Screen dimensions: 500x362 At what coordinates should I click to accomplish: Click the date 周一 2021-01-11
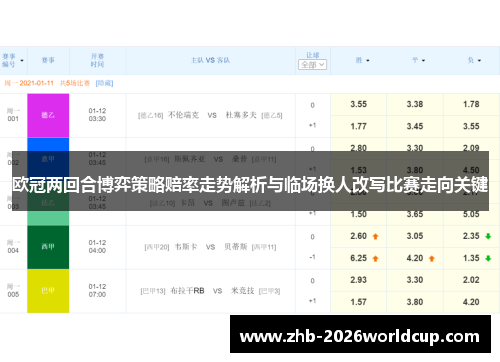coord(29,83)
